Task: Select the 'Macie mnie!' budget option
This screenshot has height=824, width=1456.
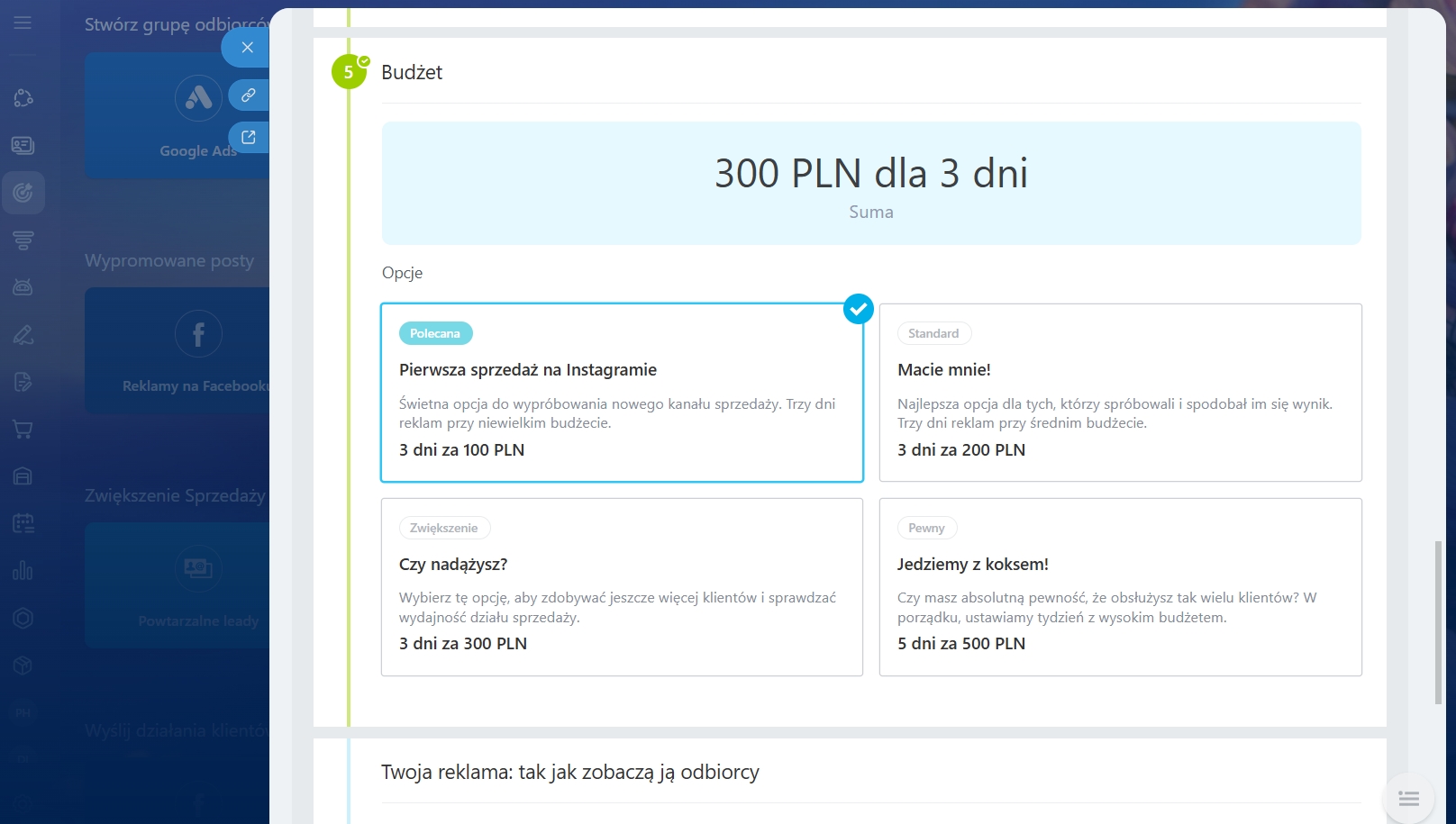Action: (x=1120, y=393)
